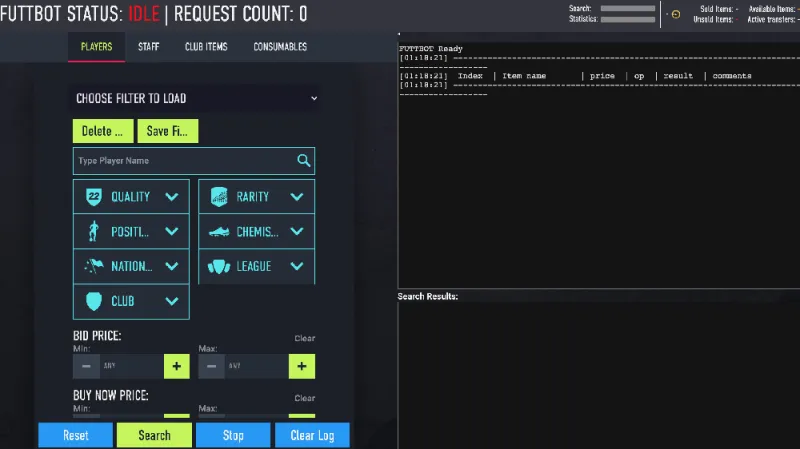Viewport: 800px width, 449px height.
Task: Switch to the Consumables tab
Action: [280, 47]
